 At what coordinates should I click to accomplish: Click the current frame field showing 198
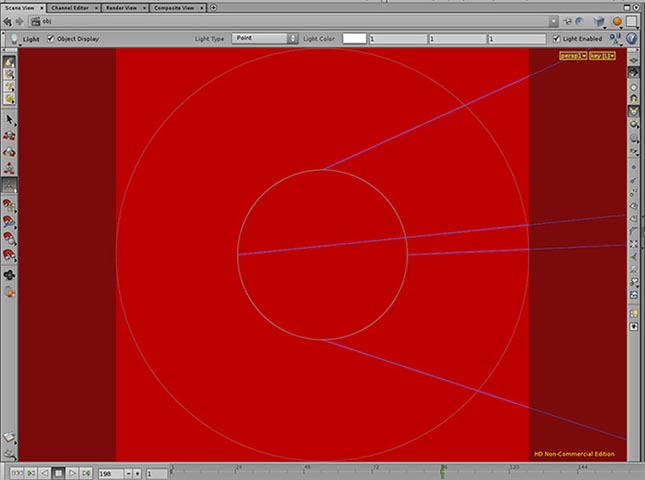tap(110, 474)
